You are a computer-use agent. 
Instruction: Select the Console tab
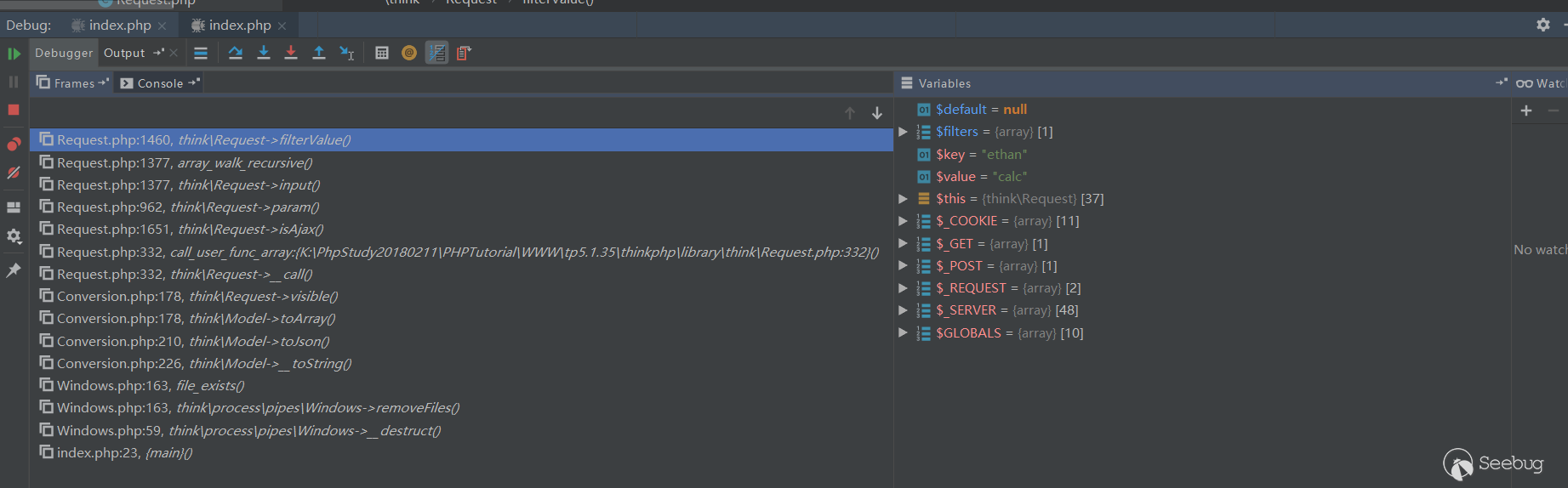(160, 82)
